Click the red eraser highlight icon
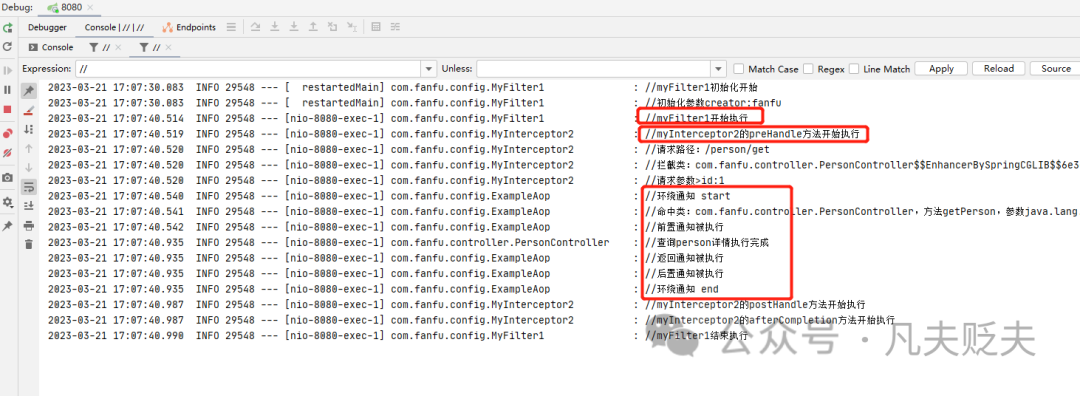Viewport: 1080px width, 396px height. click(x=28, y=110)
